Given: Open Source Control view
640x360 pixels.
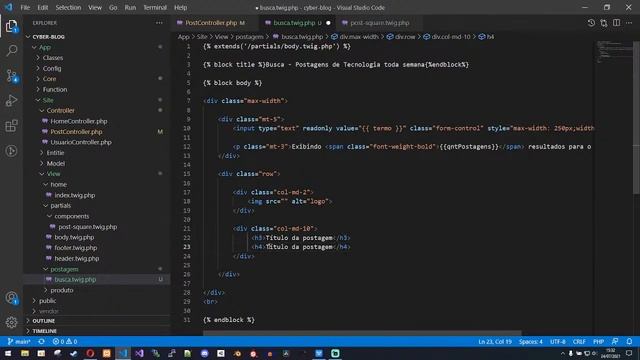Looking at the screenshot, I should pyautogui.click(x=11, y=76).
